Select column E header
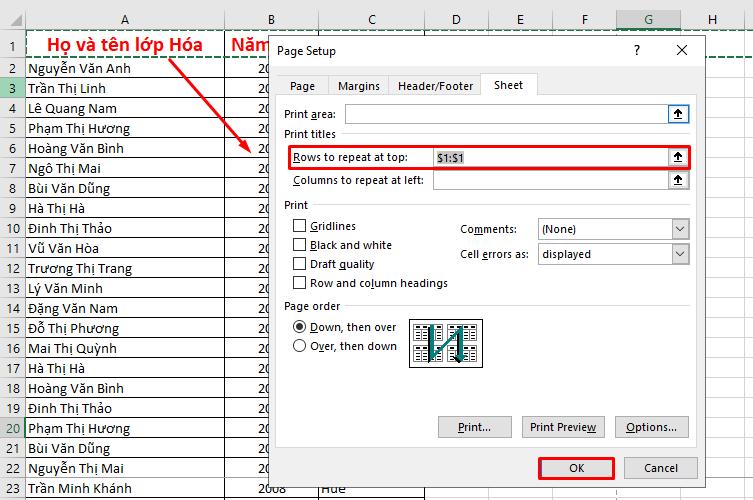The width and height of the screenshot is (753, 500). tap(520, 20)
